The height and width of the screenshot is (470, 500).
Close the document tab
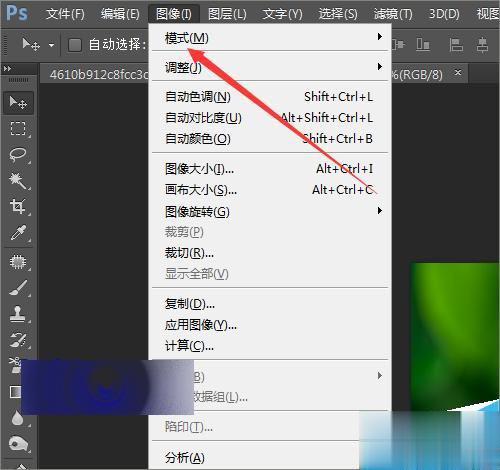[x=458, y=72]
